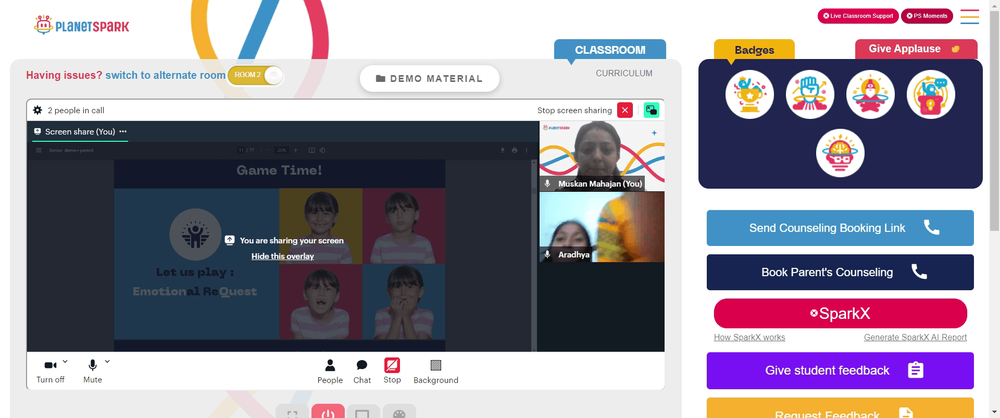
Task: Click Give student feedback button
Action: pyautogui.click(x=840, y=370)
